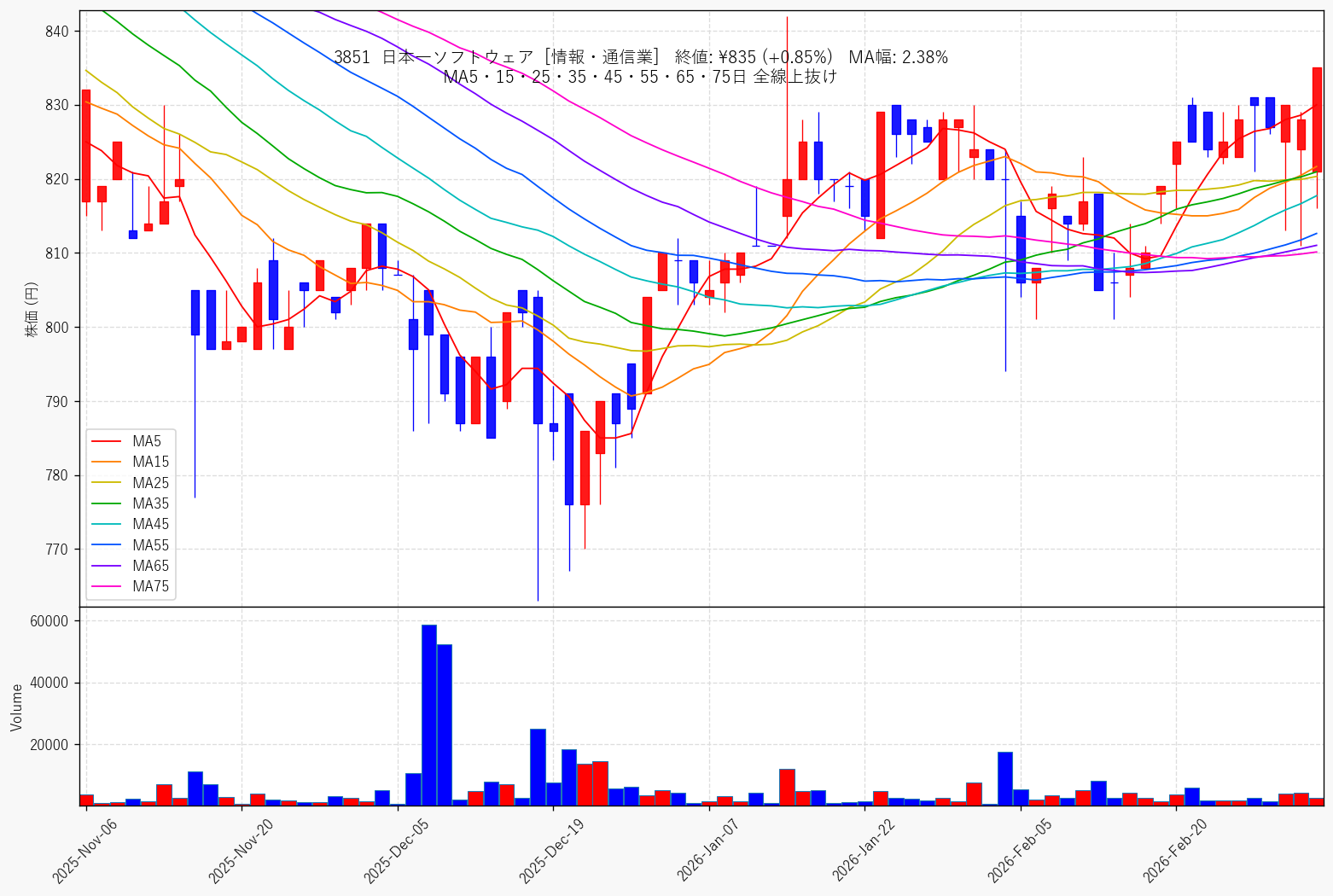The width and height of the screenshot is (1333, 896).
Task: Click the 820 price axis tick
Action: [57, 179]
